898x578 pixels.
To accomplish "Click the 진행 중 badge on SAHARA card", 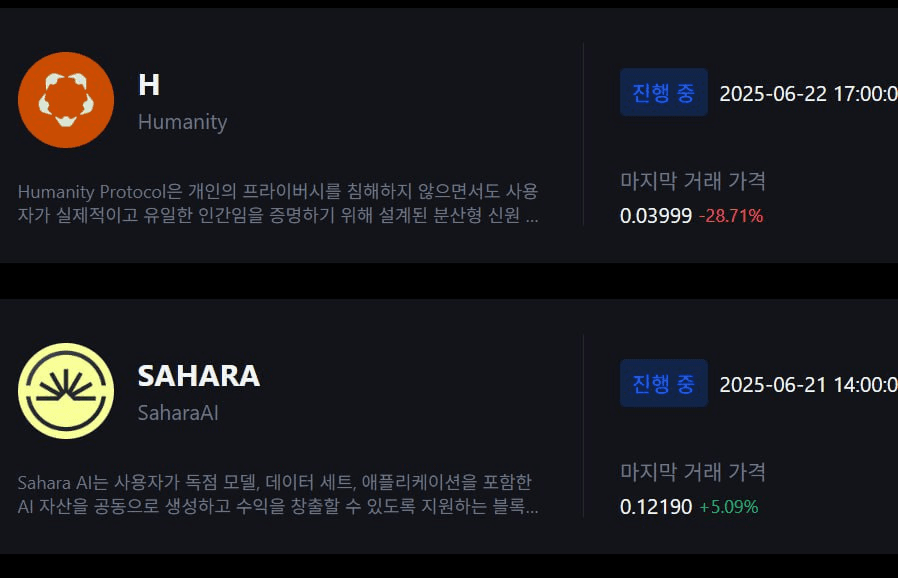I will (664, 383).
